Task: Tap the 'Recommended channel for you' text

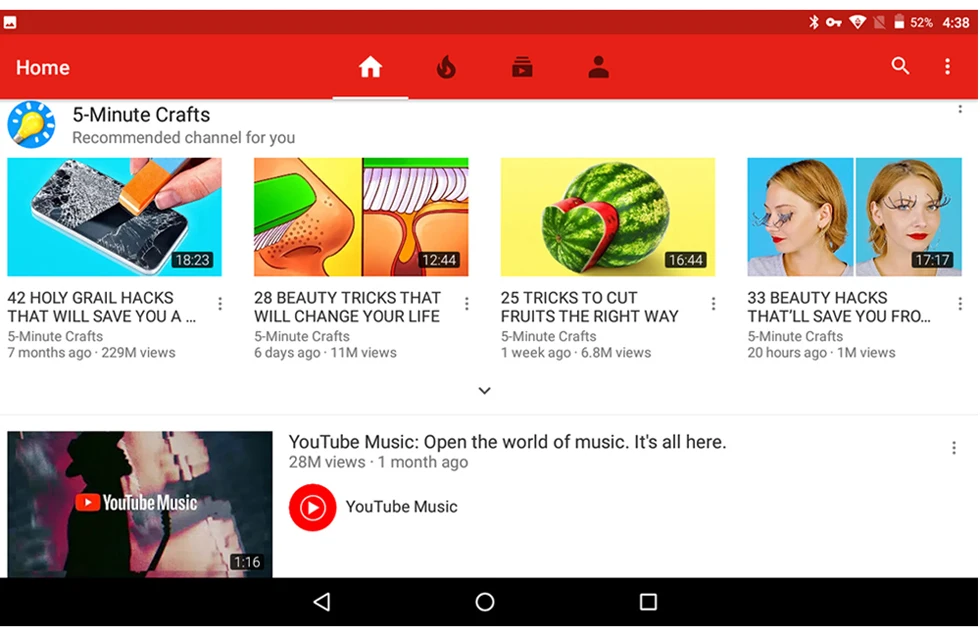Action: [184, 137]
